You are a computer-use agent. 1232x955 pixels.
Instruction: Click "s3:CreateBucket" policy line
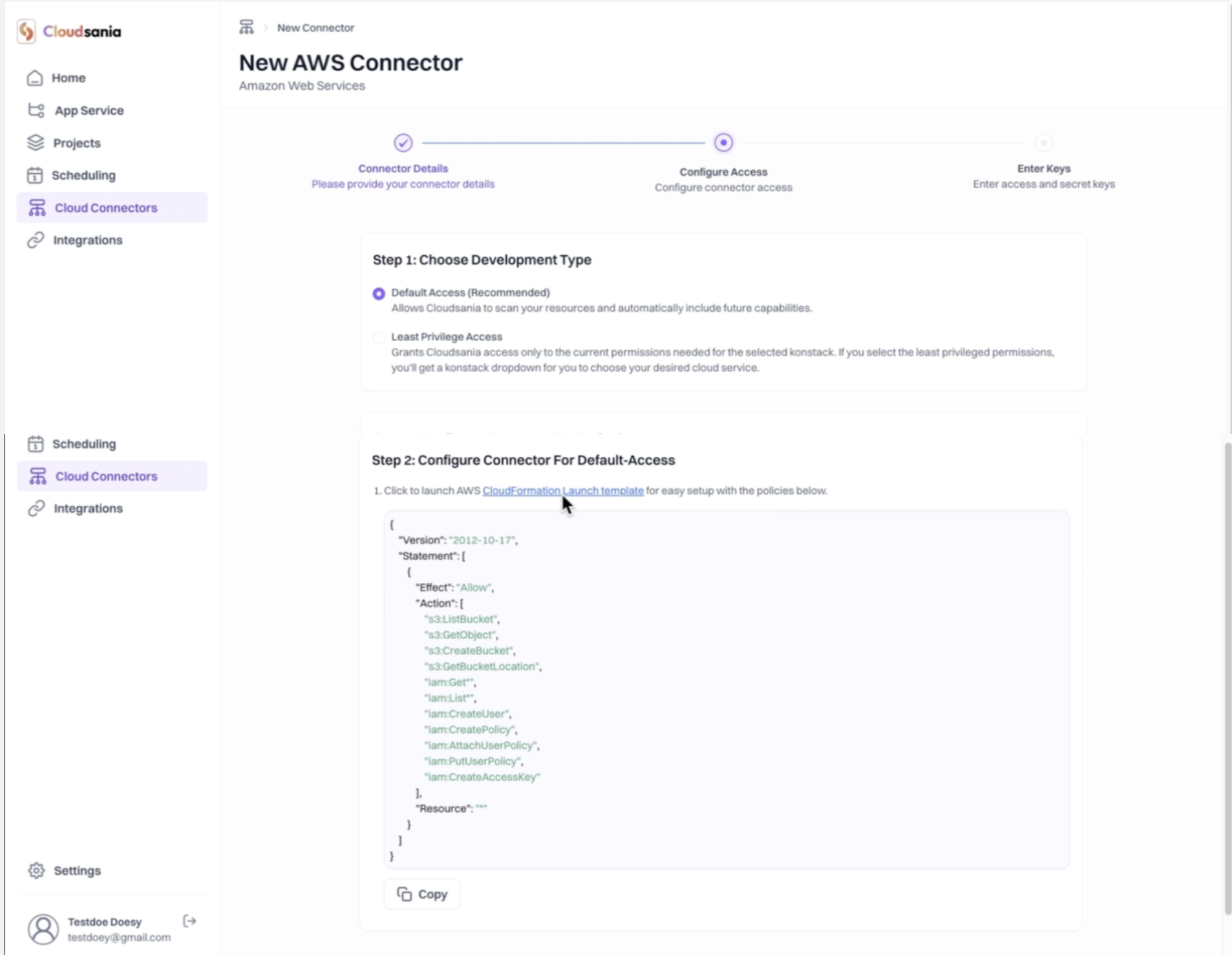tap(469, 651)
